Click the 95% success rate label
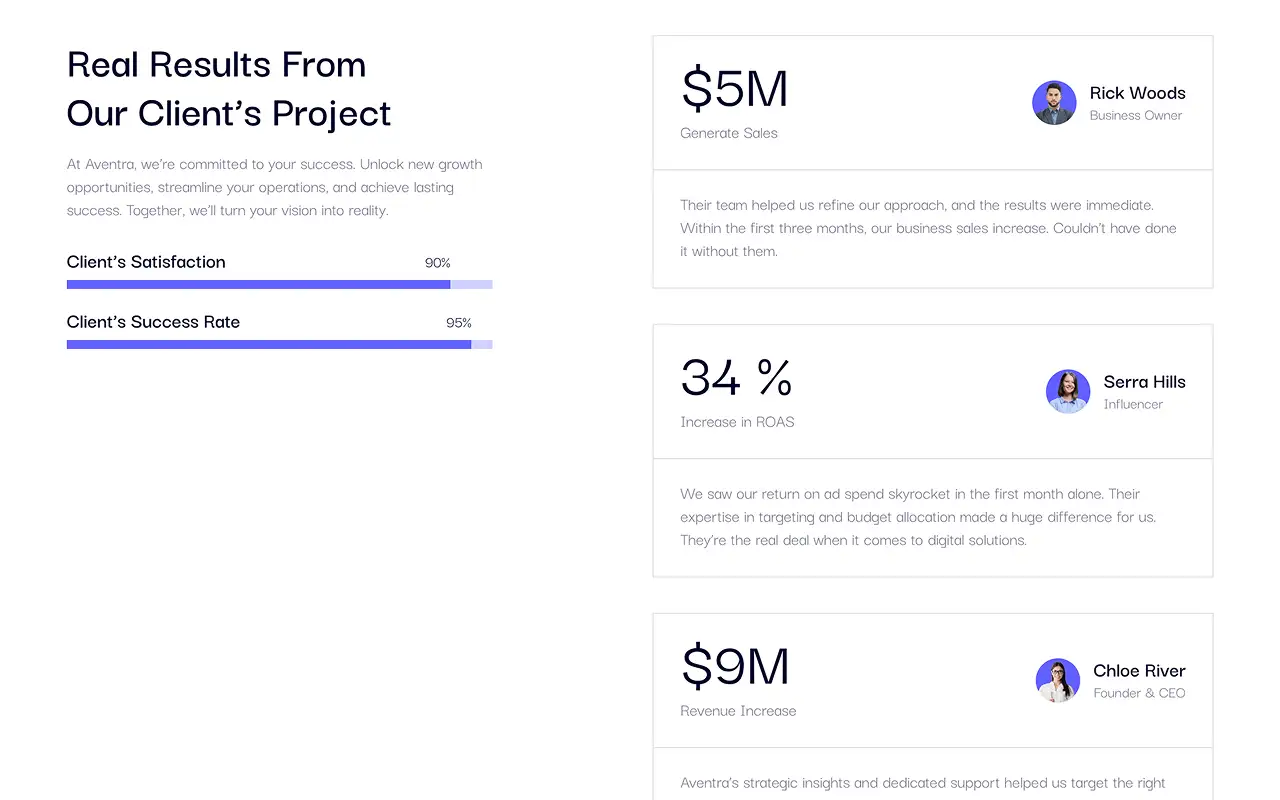This screenshot has height=800, width=1280. [x=458, y=323]
